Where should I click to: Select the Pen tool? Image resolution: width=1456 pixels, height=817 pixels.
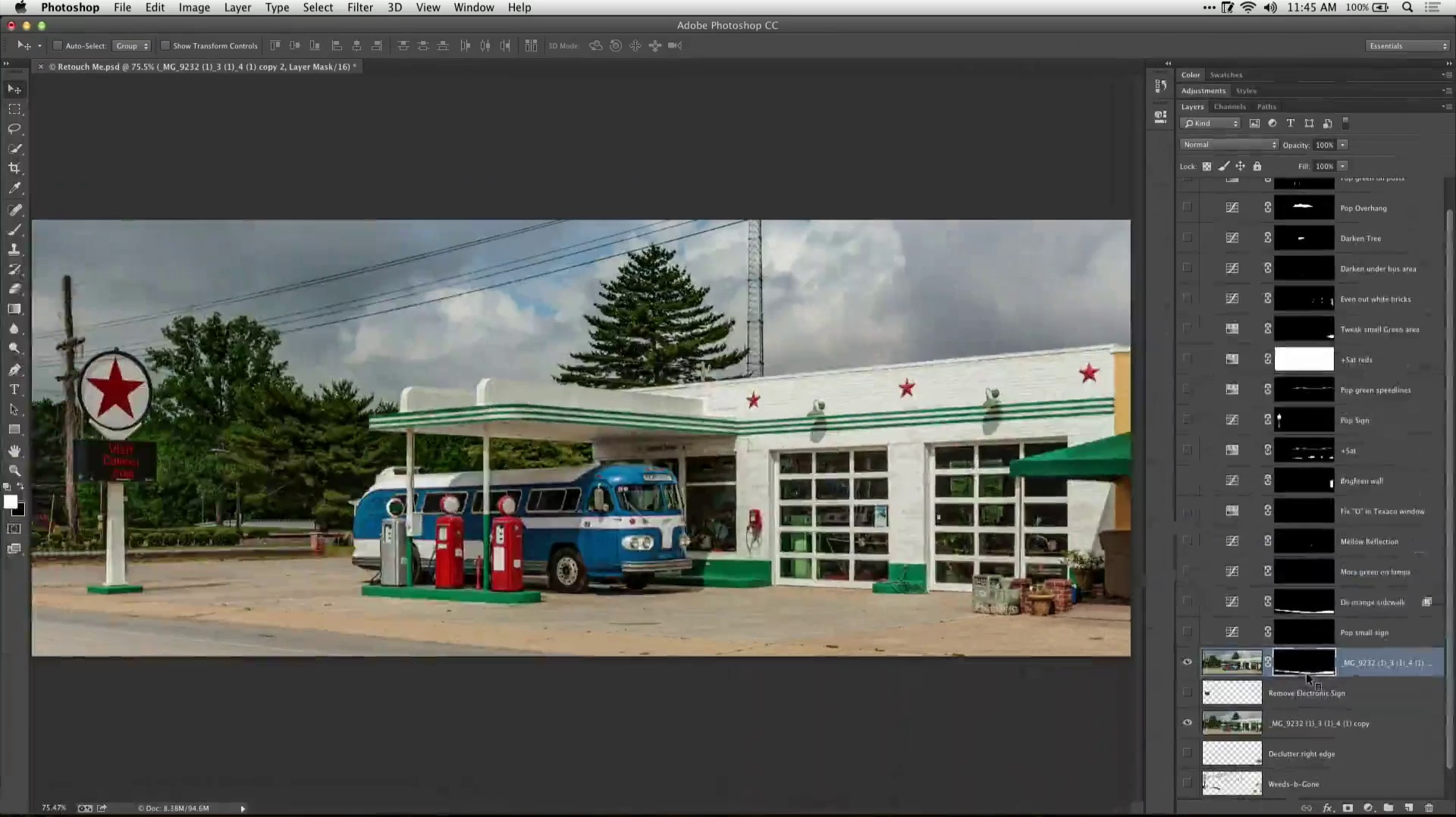[x=14, y=370]
